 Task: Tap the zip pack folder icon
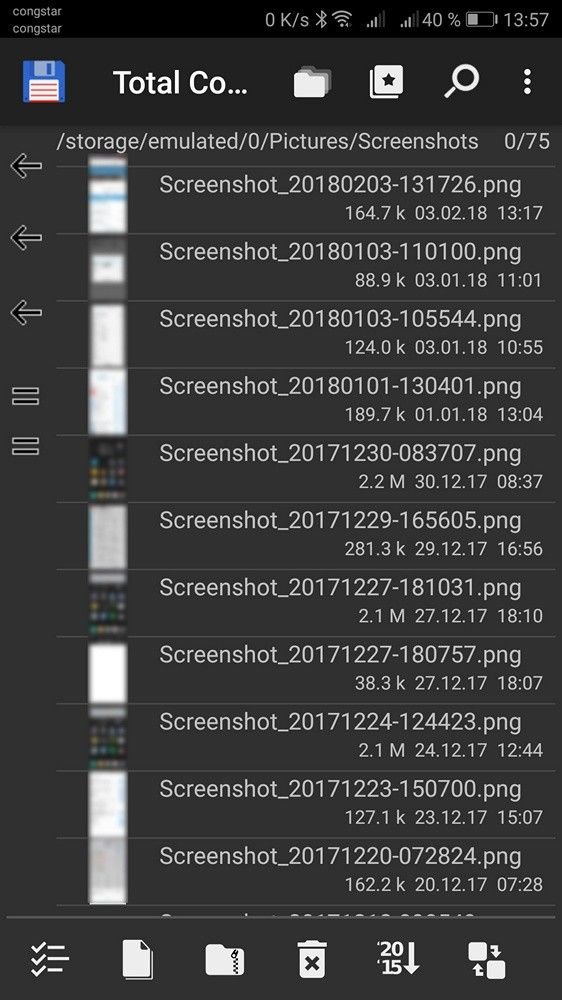[225, 960]
